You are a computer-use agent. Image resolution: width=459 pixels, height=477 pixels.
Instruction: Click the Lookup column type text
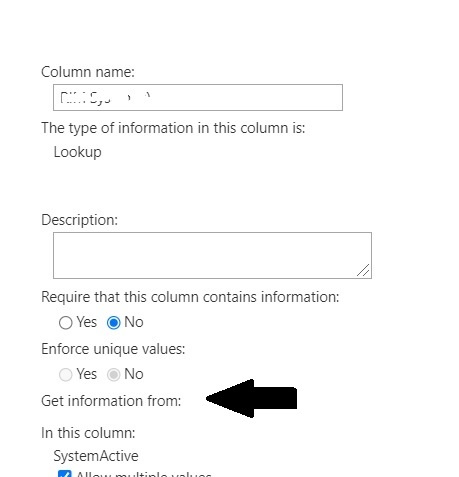coord(77,152)
